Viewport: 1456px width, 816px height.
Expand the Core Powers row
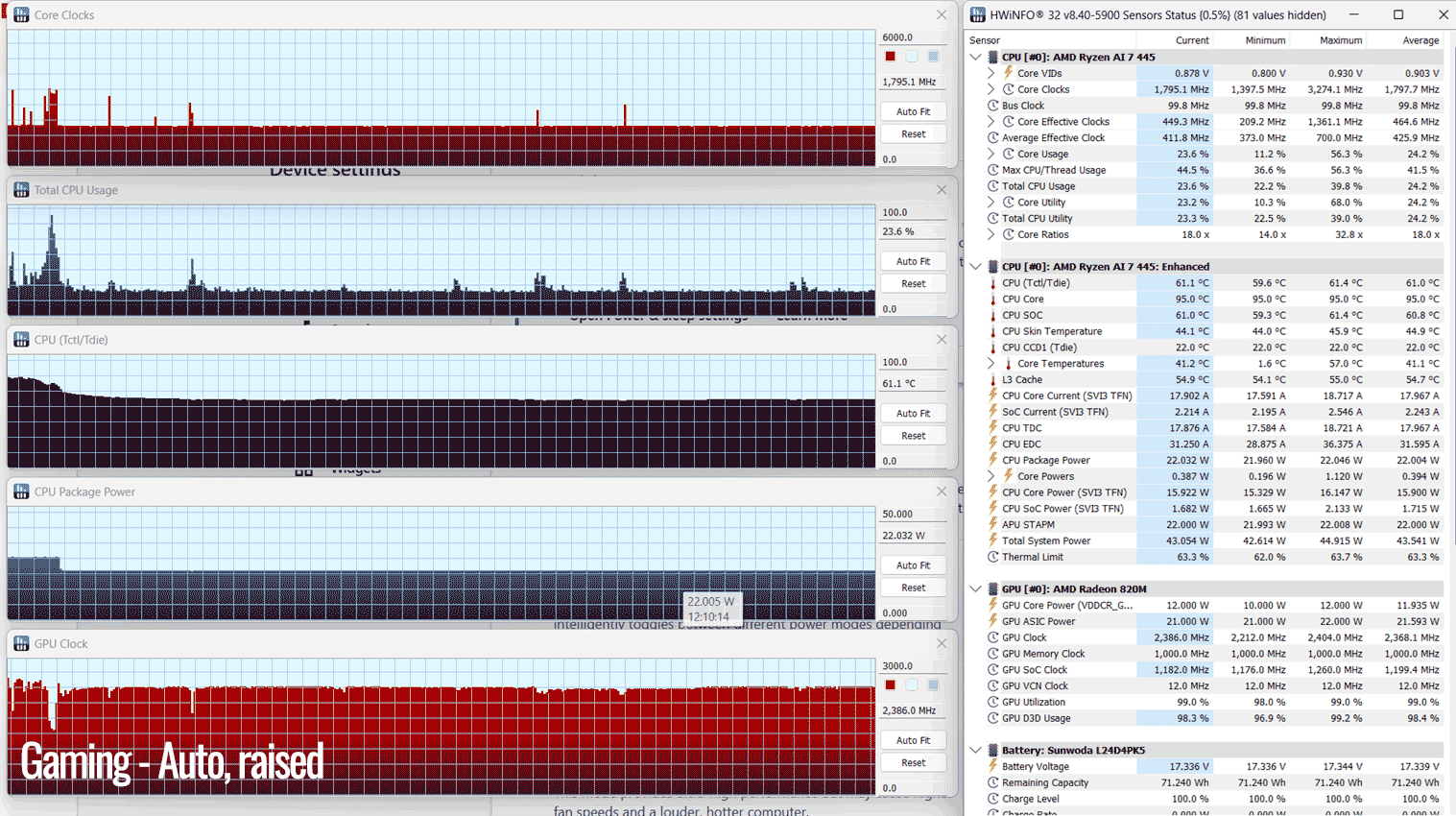click(x=991, y=476)
